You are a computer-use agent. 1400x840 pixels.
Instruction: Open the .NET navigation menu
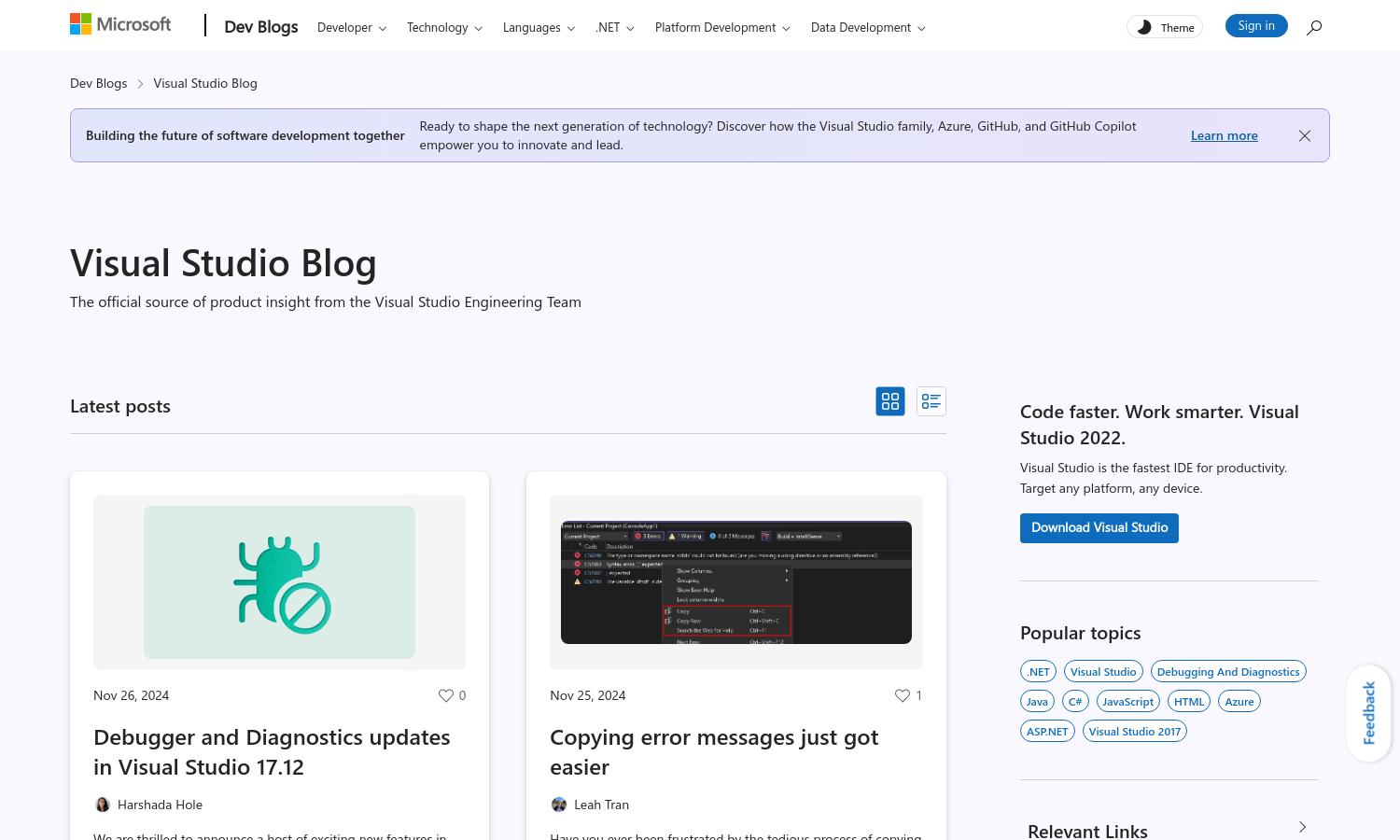point(614,28)
